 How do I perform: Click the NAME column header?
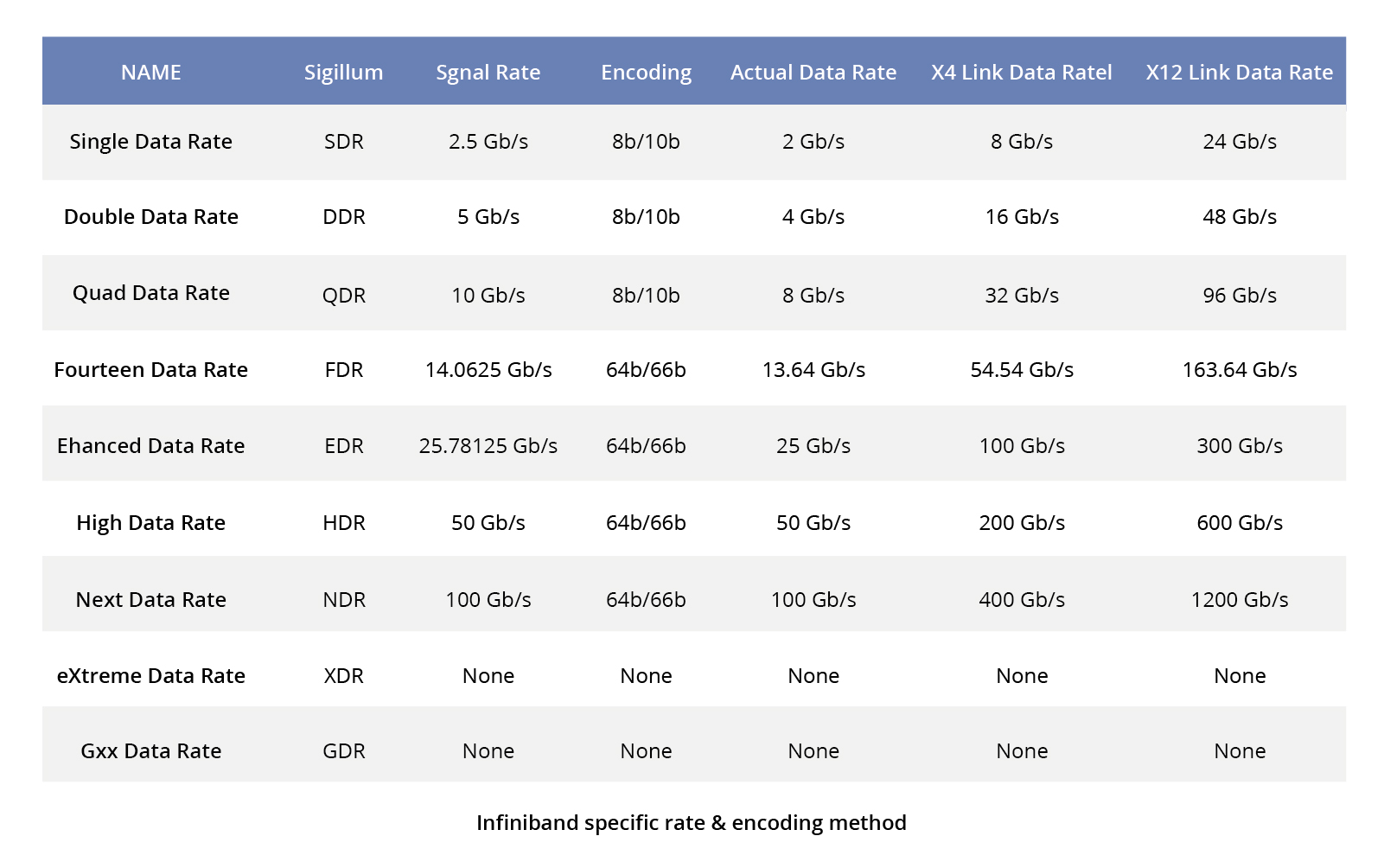tap(150, 73)
